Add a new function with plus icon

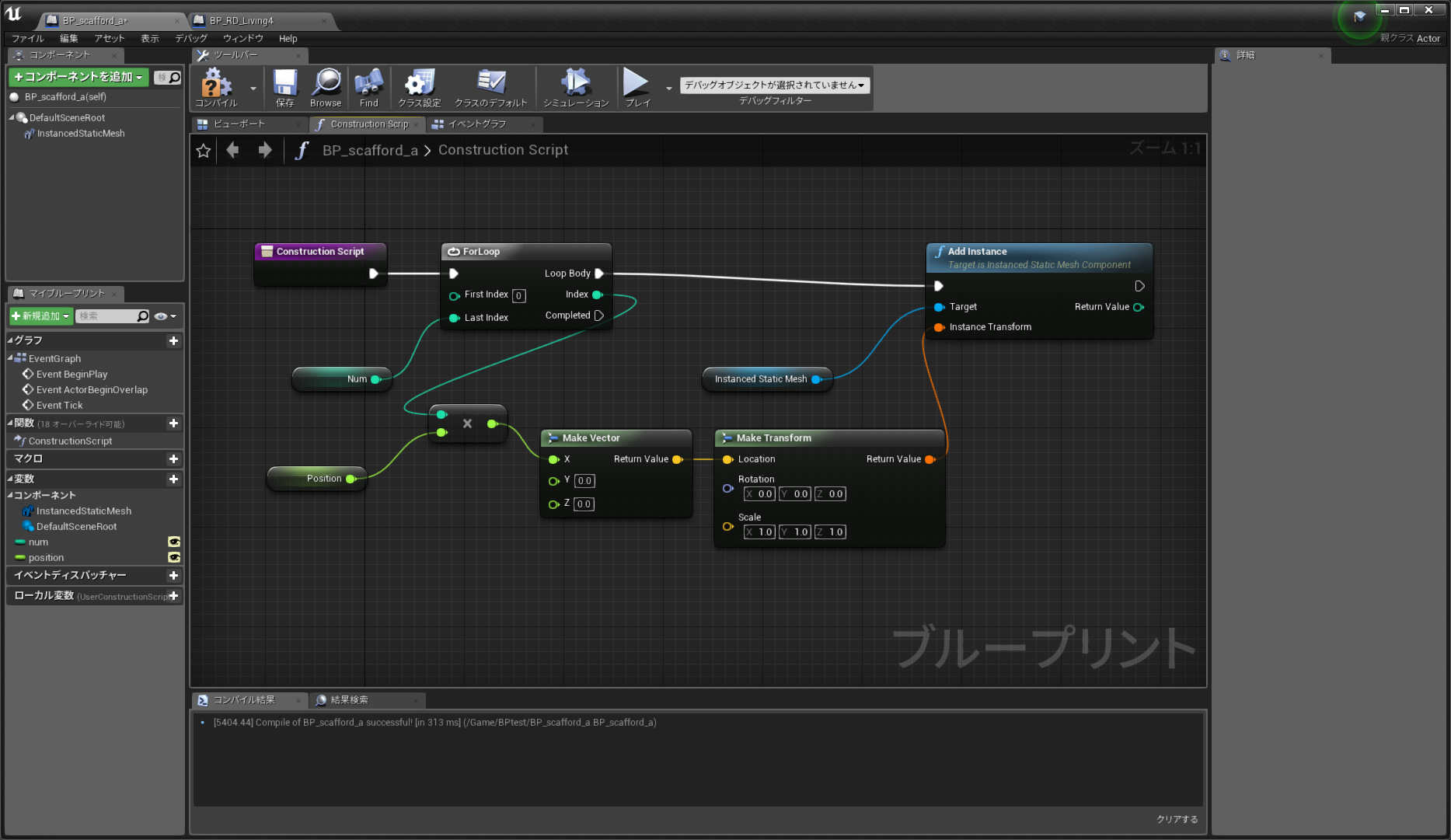tap(173, 423)
